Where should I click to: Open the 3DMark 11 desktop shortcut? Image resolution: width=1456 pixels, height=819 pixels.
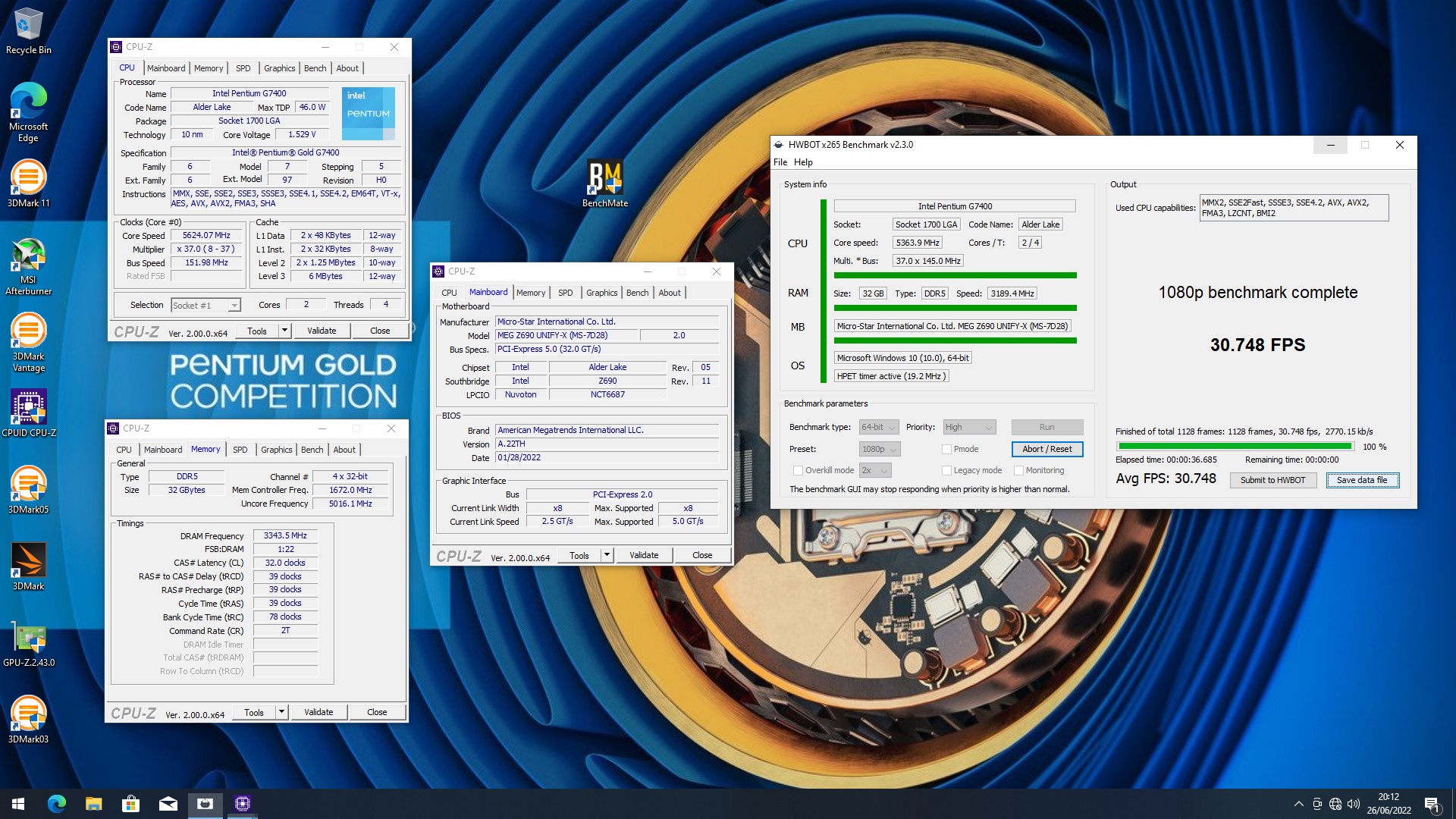tap(28, 184)
